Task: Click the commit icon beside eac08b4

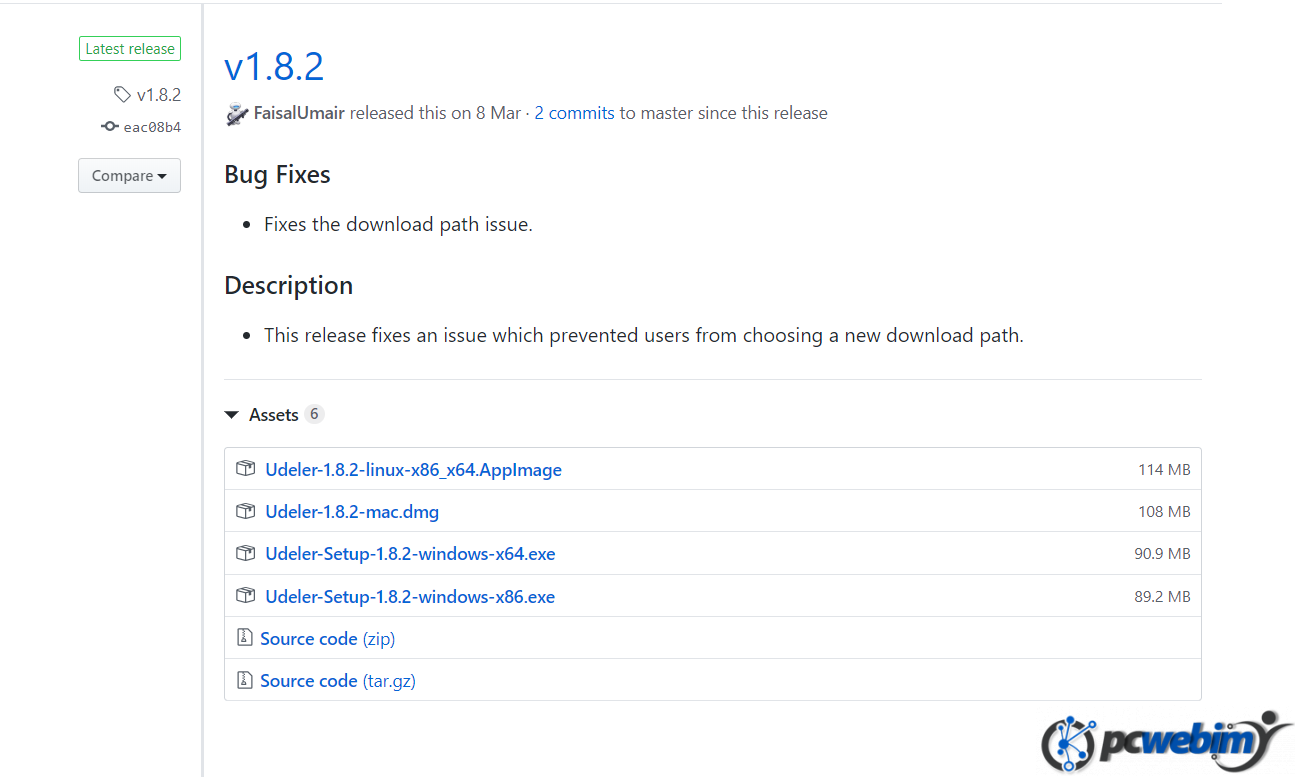Action: 110,127
